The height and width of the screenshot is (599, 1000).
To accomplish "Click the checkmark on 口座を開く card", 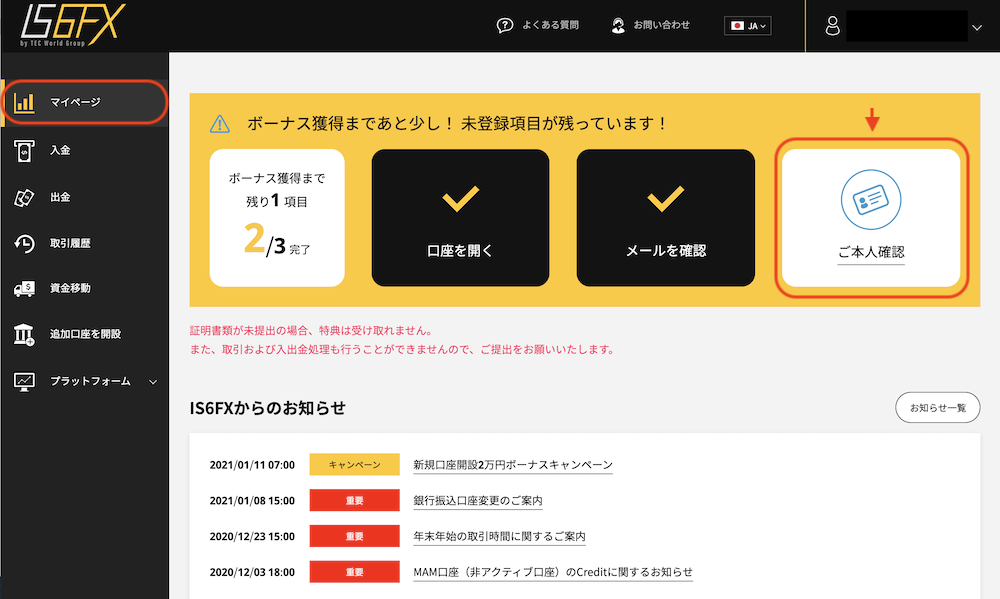I will pyautogui.click(x=460, y=198).
